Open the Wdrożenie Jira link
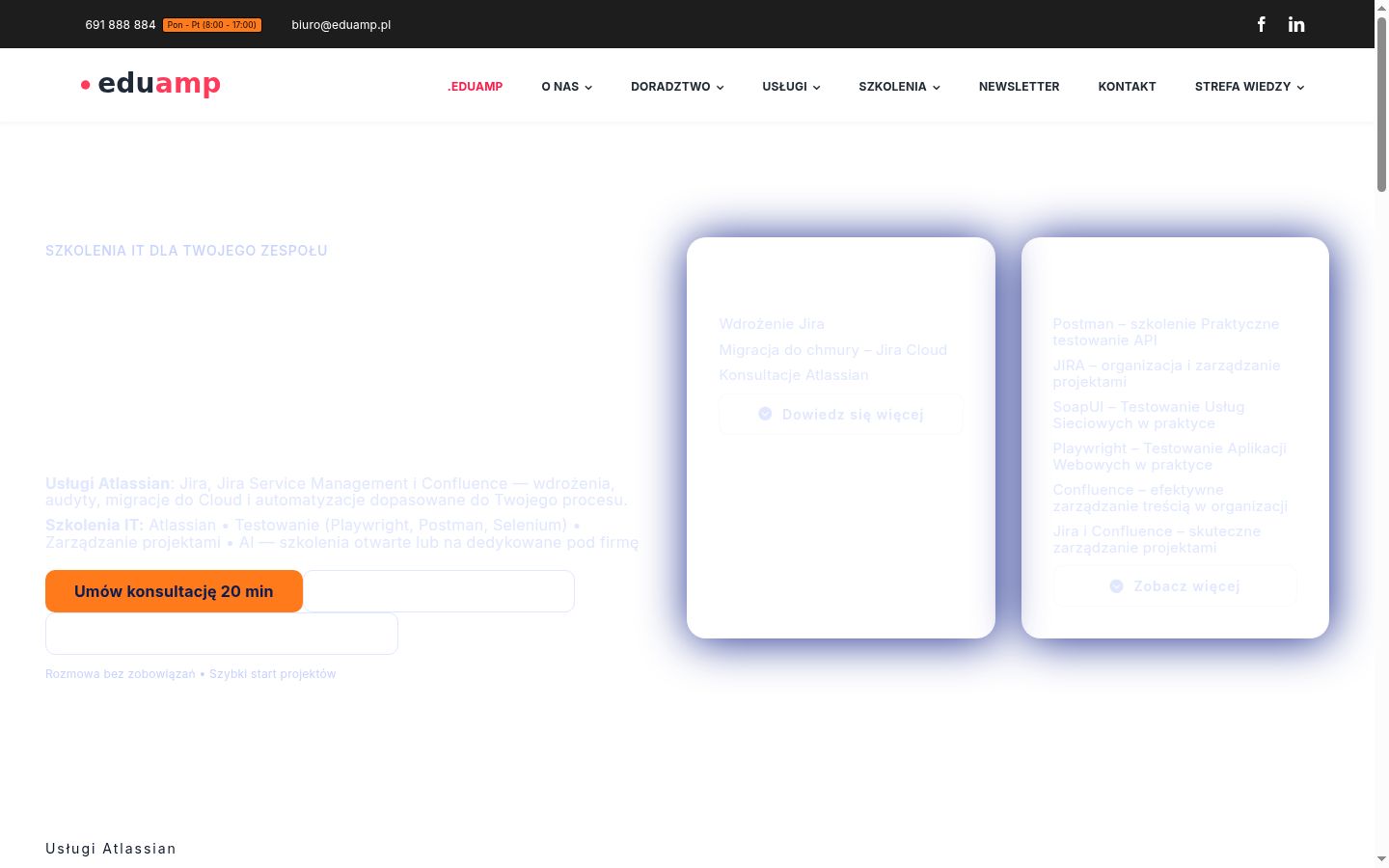The height and width of the screenshot is (868, 1389). (772, 324)
